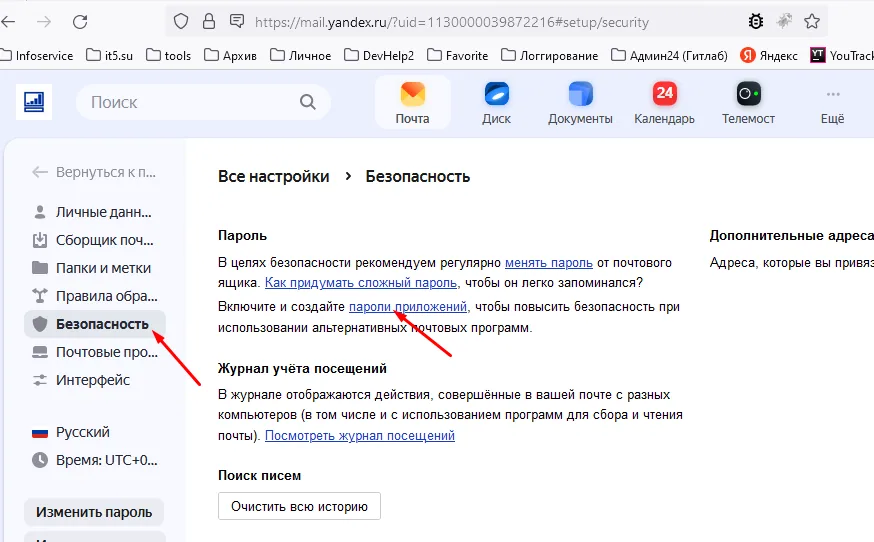Open the tools bookmark folder

(168, 55)
